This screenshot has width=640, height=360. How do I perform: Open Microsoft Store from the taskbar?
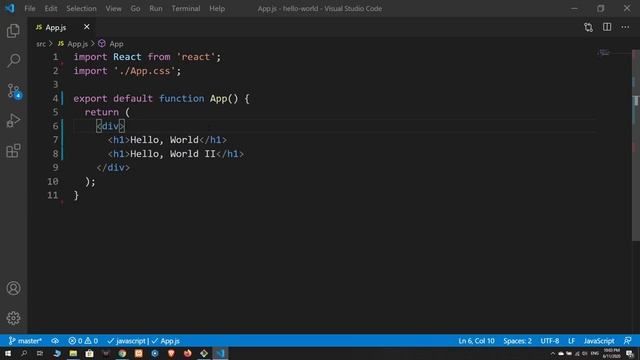click(x=89, y=353)
